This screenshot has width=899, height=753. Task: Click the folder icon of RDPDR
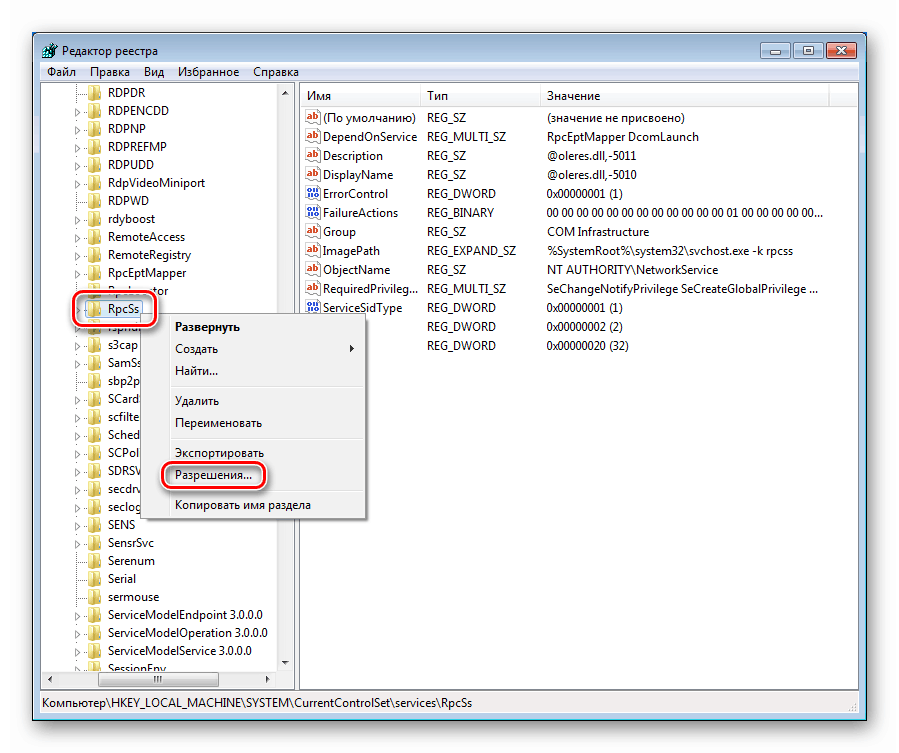tap(95, 92)
